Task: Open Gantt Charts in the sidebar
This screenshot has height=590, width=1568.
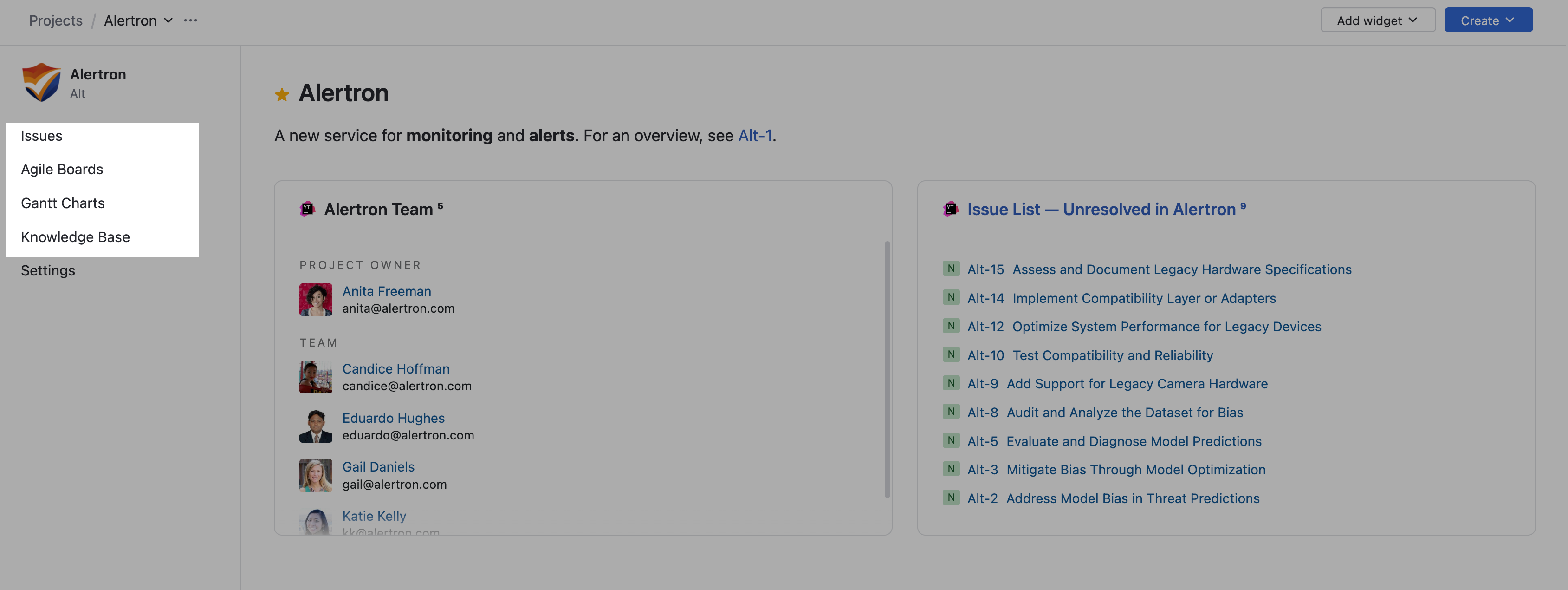Action: pos(63,203)
